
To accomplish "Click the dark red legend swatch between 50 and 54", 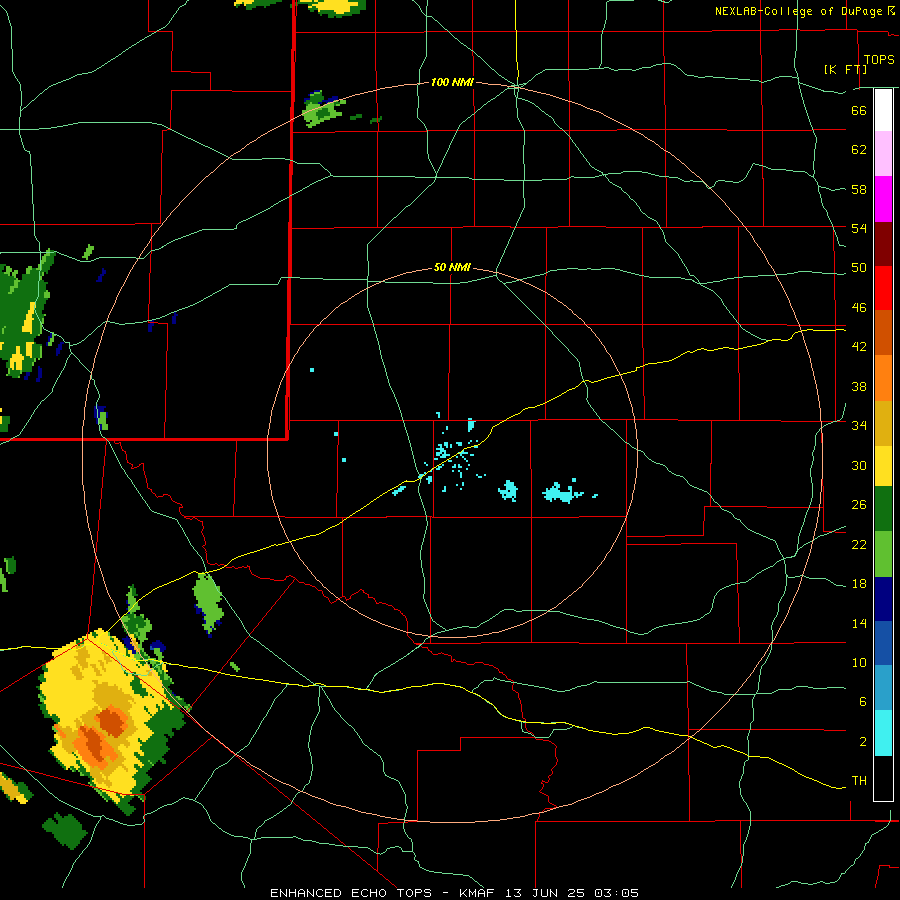I will coord(883,244).
